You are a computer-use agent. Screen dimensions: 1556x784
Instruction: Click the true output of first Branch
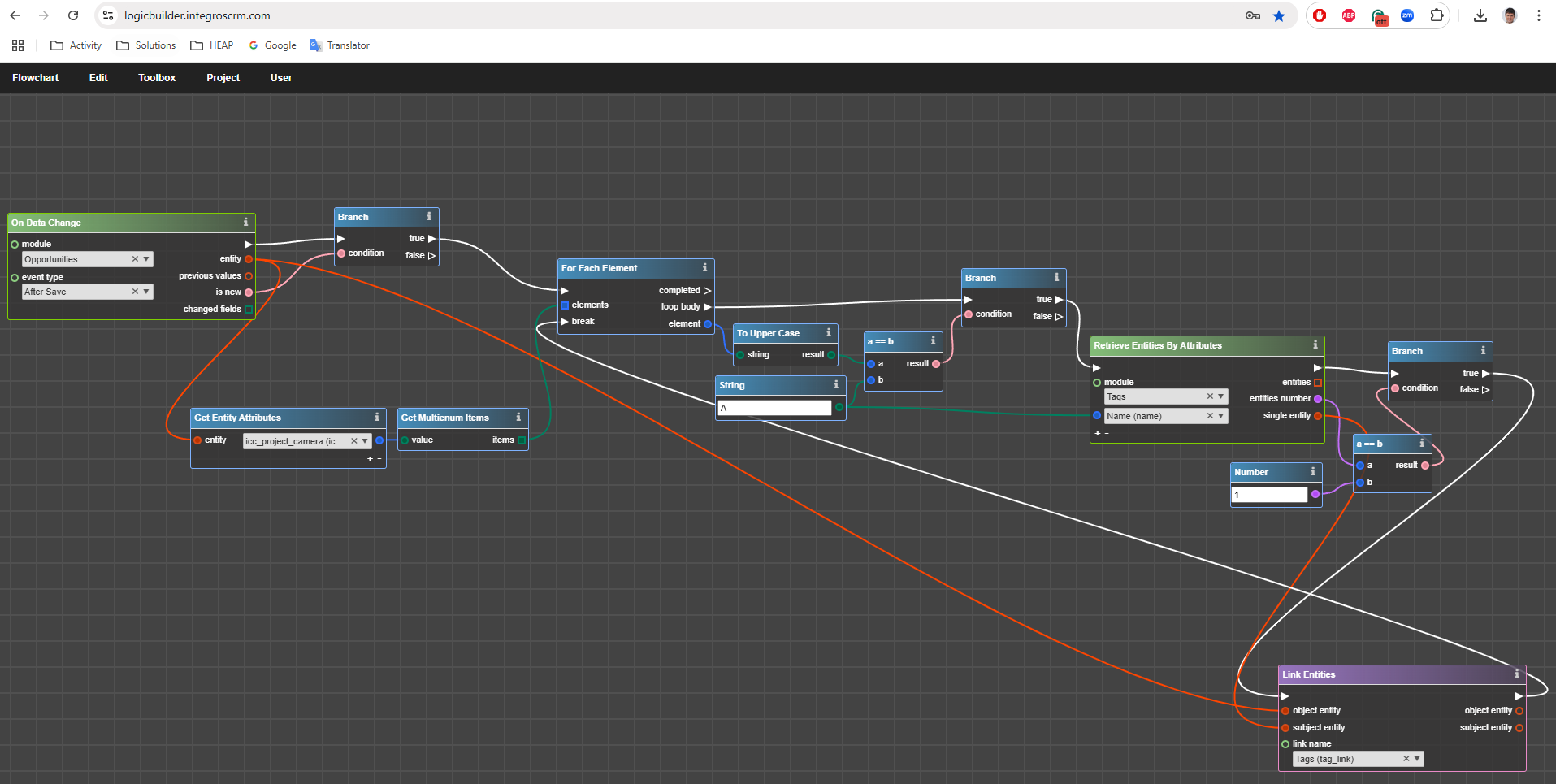(431, 239)
